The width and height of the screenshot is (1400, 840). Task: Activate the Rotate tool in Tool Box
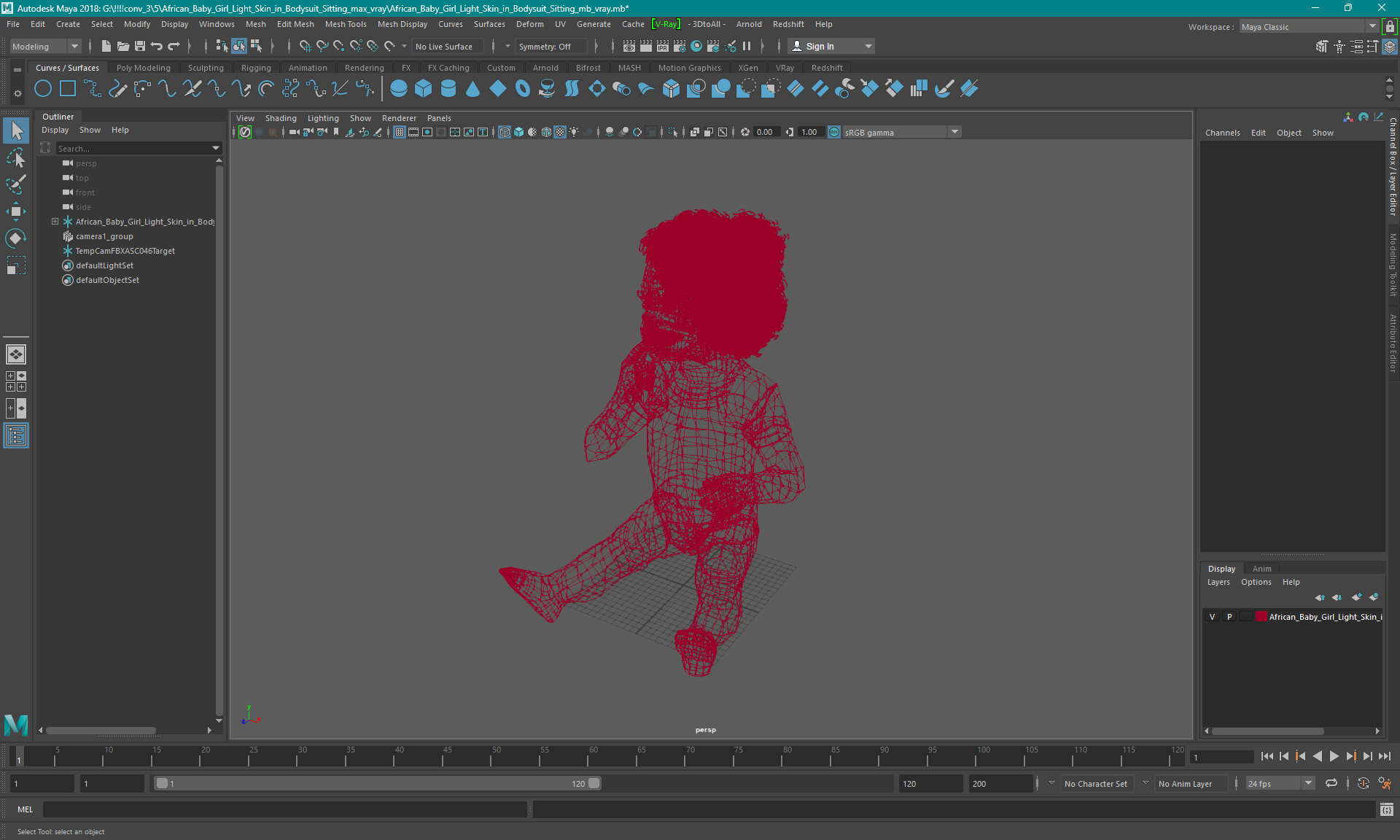pyautogui.click(x=16, y=238)
